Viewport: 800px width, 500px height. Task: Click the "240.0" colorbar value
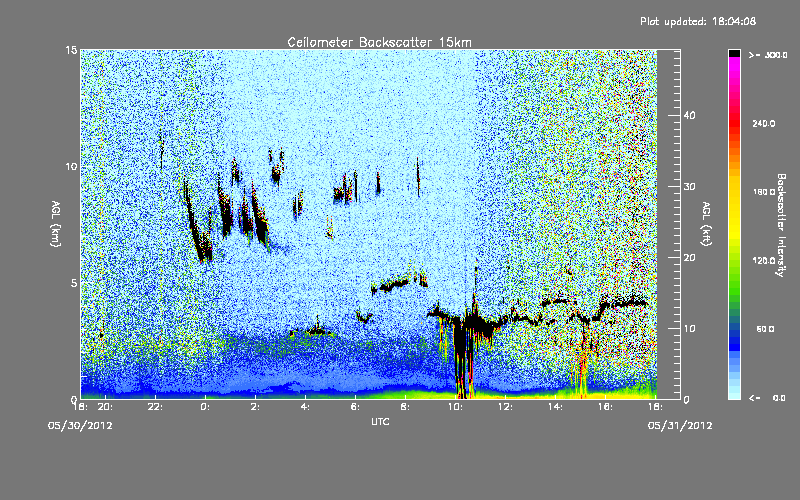(x=764, y=123)
